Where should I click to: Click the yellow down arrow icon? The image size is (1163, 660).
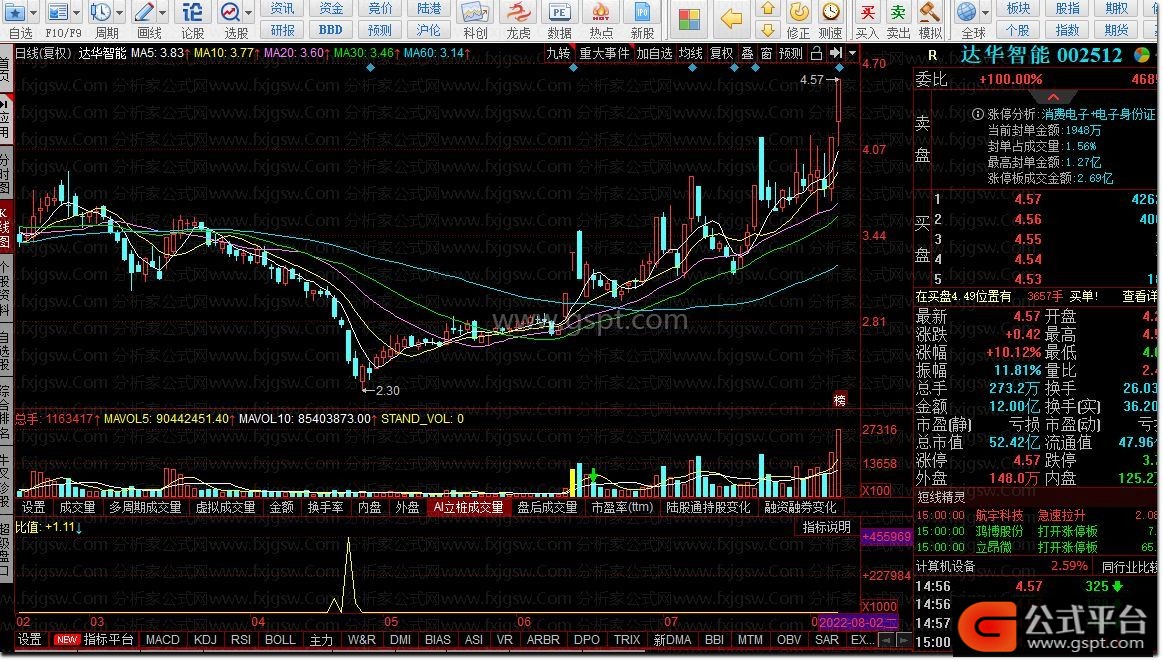click(768, 30)
